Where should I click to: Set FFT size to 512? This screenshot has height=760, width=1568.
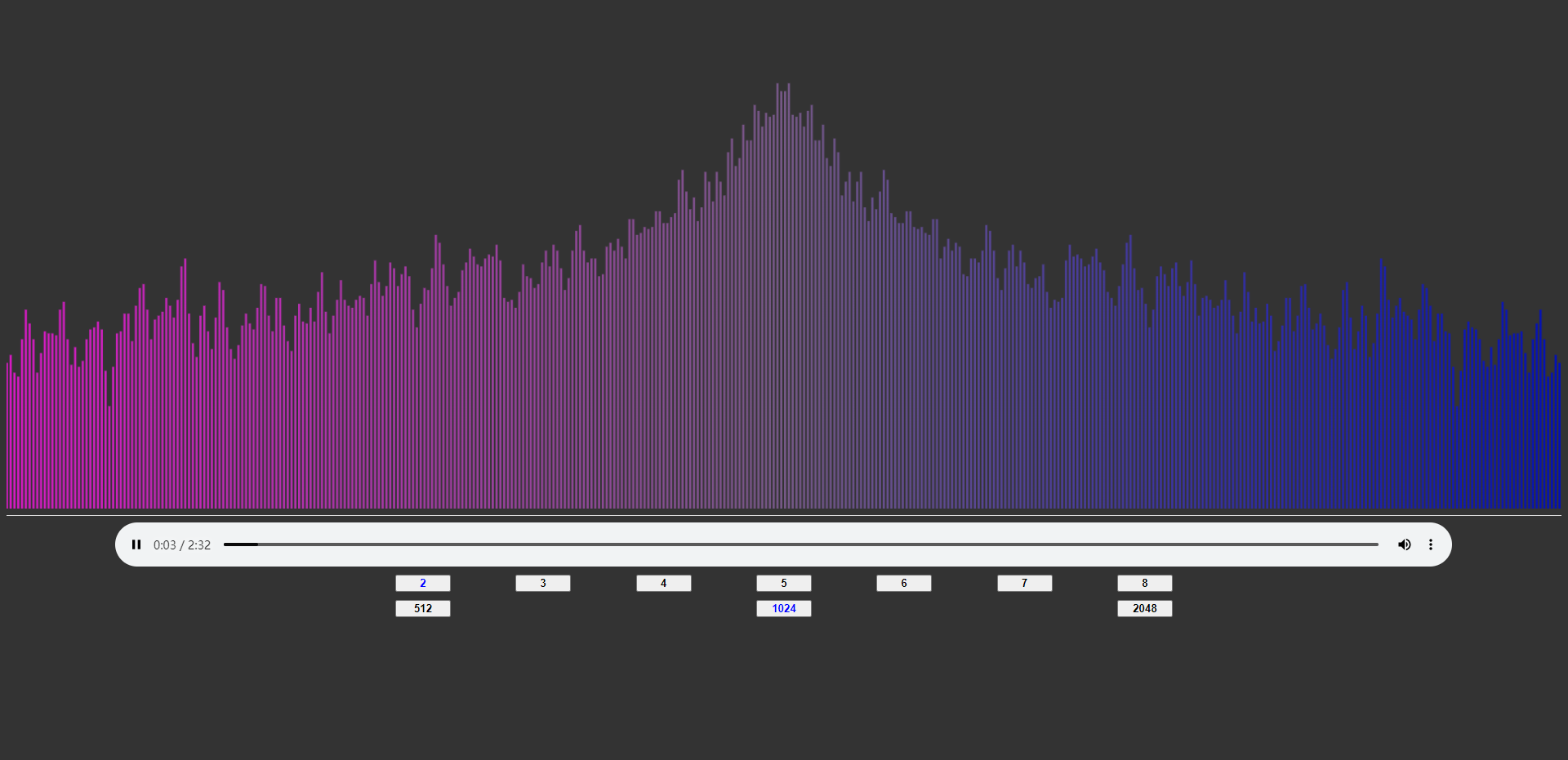click(x=423, y=608)
